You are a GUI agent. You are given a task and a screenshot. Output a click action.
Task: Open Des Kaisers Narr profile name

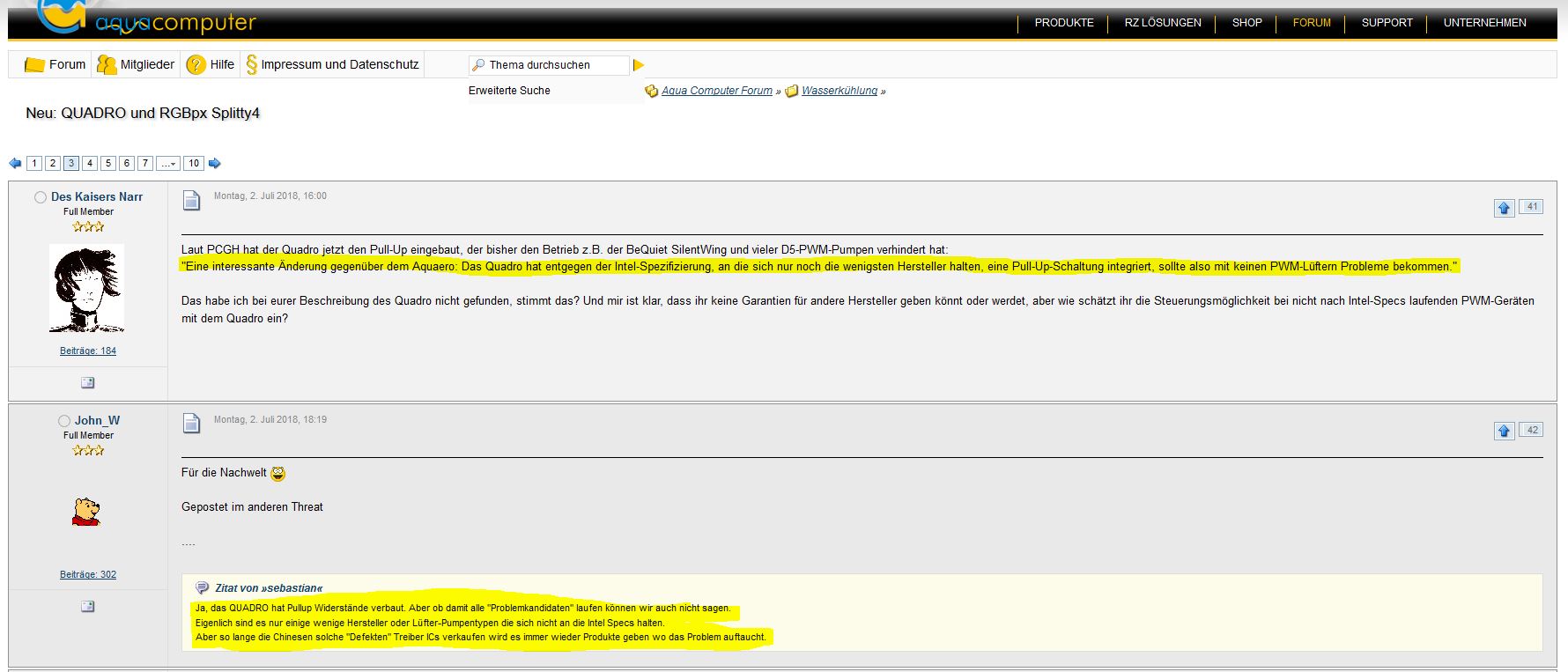tap(97, 196)
